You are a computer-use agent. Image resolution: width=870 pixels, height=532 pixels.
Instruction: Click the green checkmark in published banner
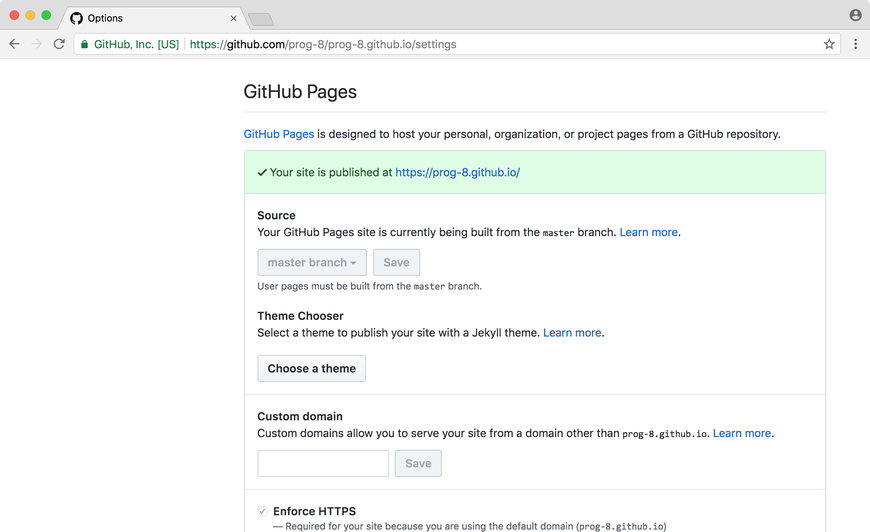click(x=262, y=173)
